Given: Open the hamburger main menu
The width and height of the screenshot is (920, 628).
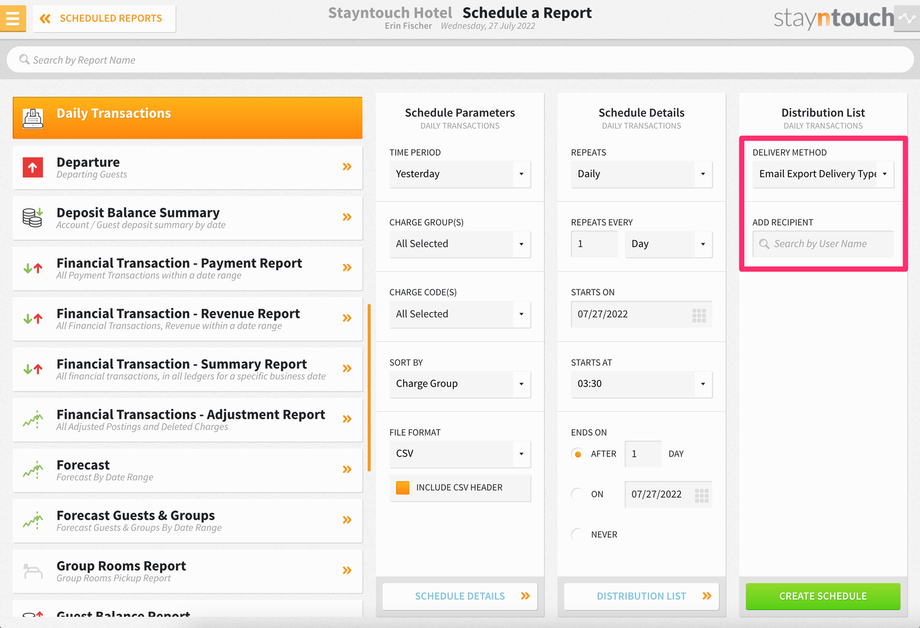Looking at the screenshot, I should point(12,18).
